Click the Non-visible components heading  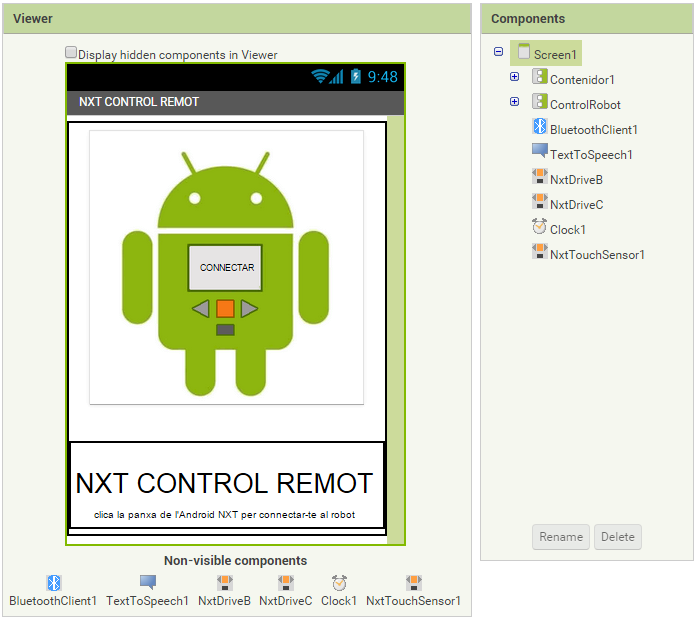click(x=235, y=561)
